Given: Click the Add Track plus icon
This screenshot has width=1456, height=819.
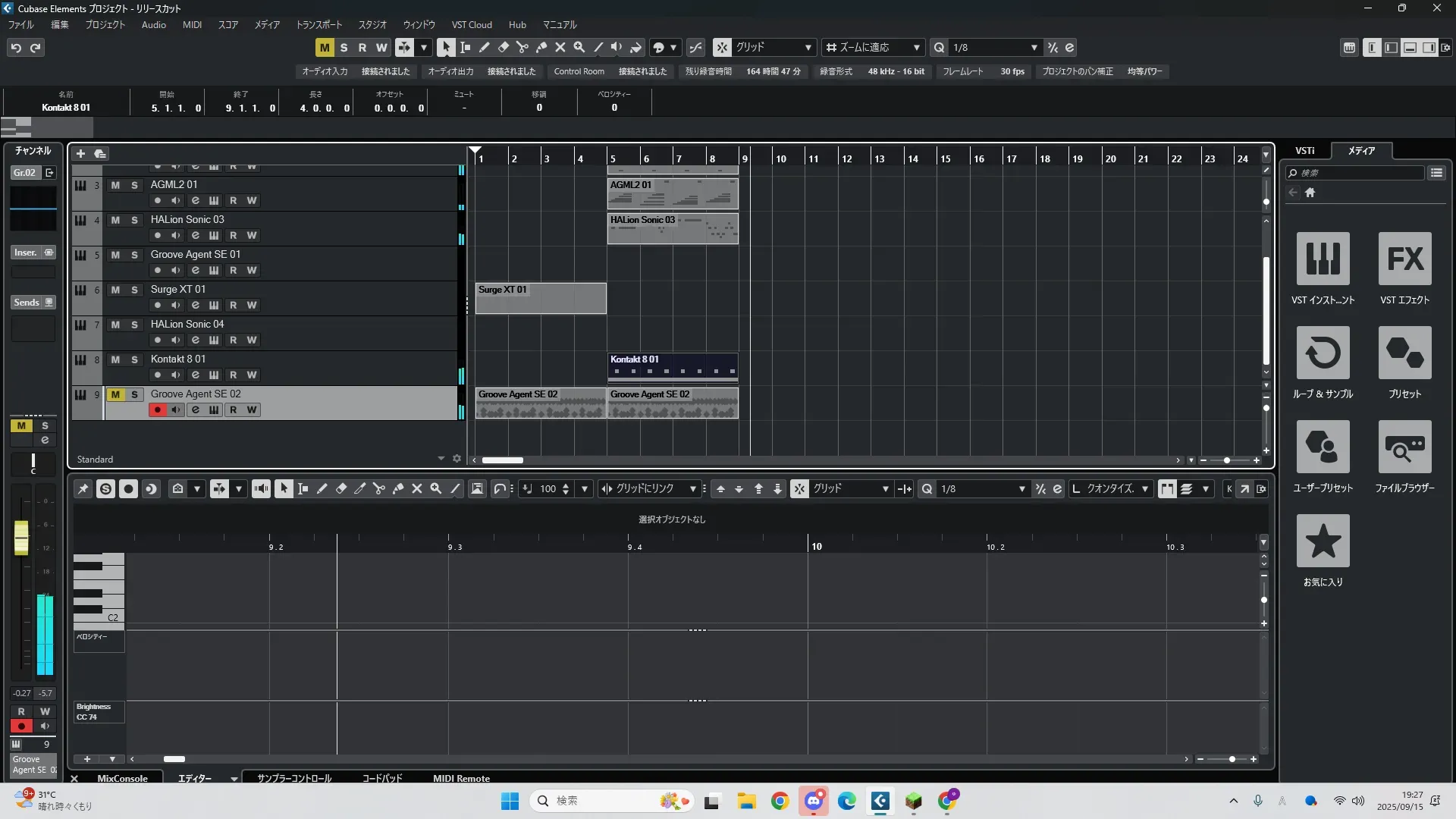Looking at the screenshot, I should [80, 154].
